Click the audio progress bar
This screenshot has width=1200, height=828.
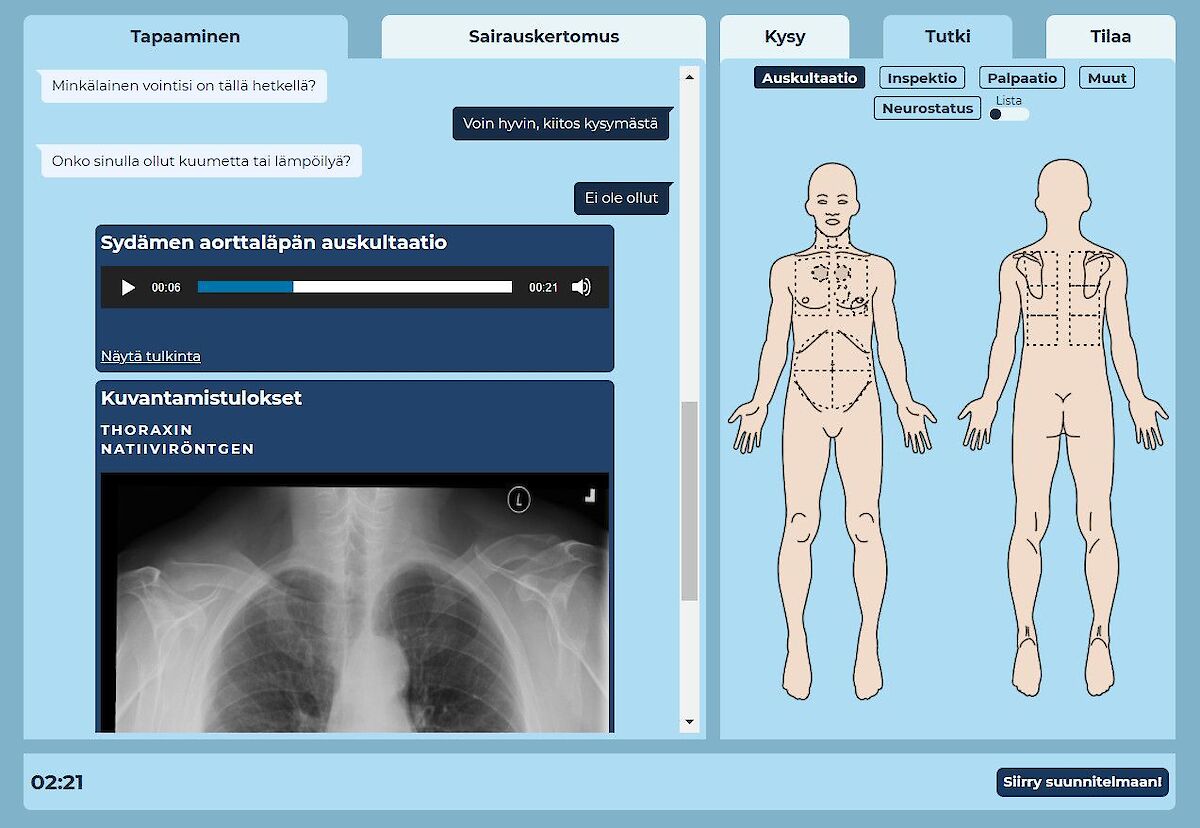click(x=355, y=287)
